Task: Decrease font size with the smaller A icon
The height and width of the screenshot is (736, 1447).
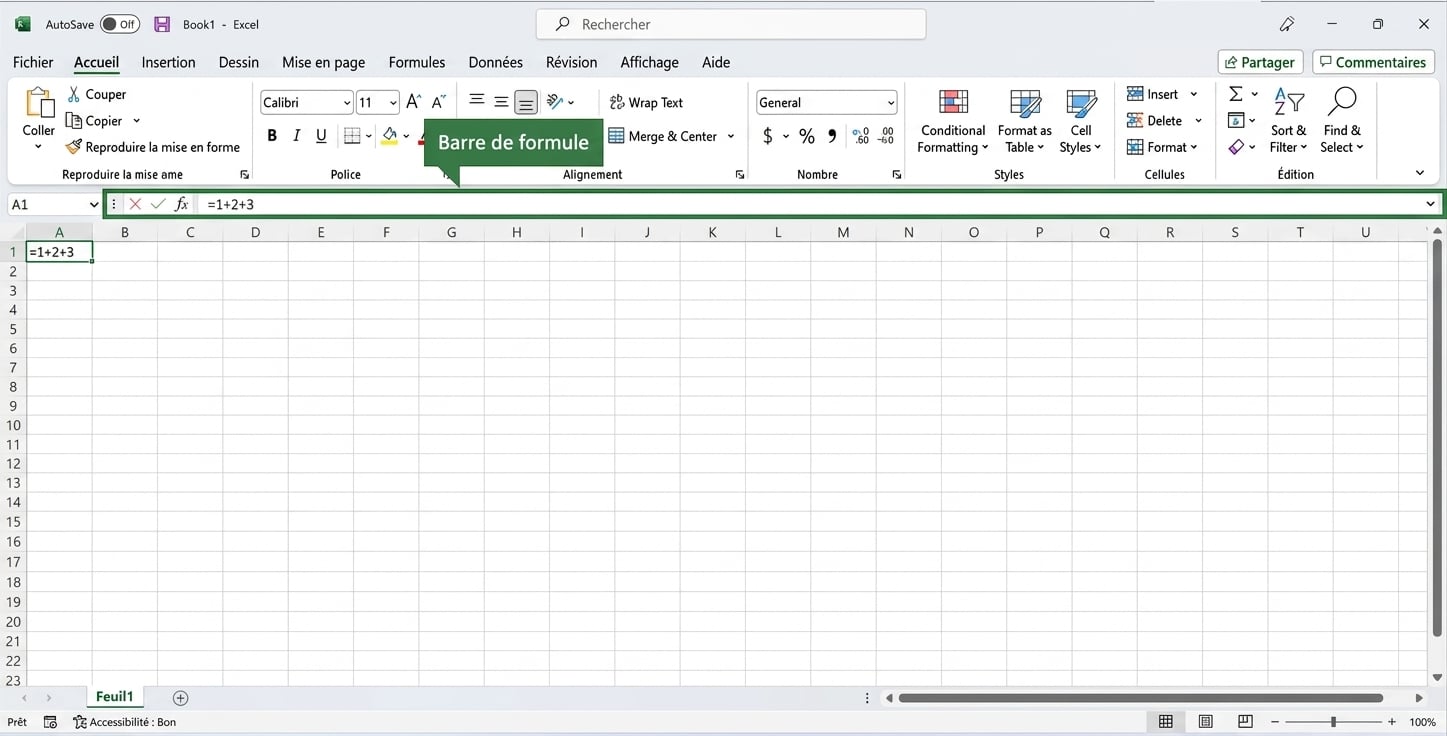Action: pyautogui.click(x=438, y=102)
